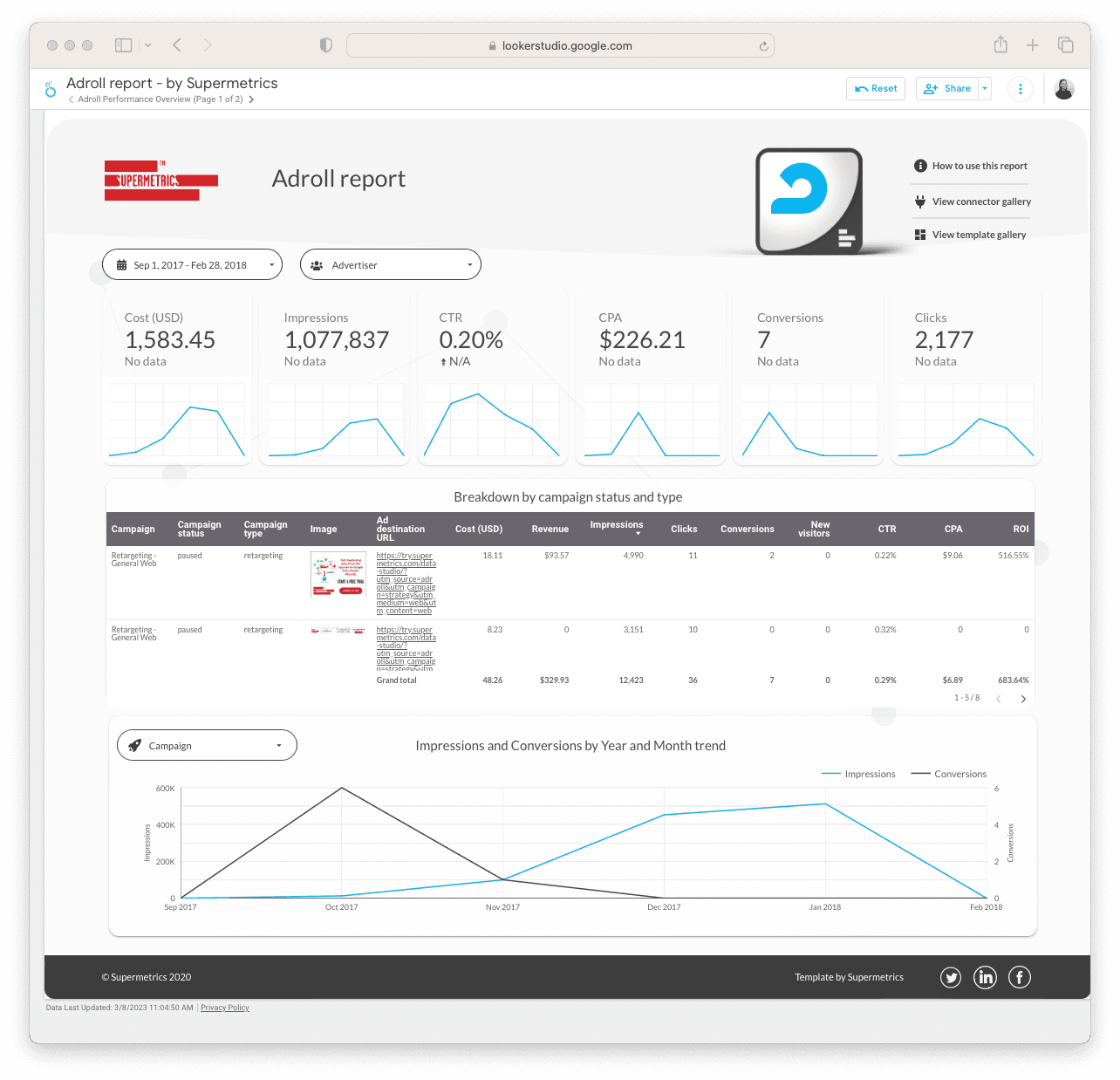This screenshot has width=1120, height=1080.
Task: Expand the sidebar options chevron
Action: click(148, 44)
